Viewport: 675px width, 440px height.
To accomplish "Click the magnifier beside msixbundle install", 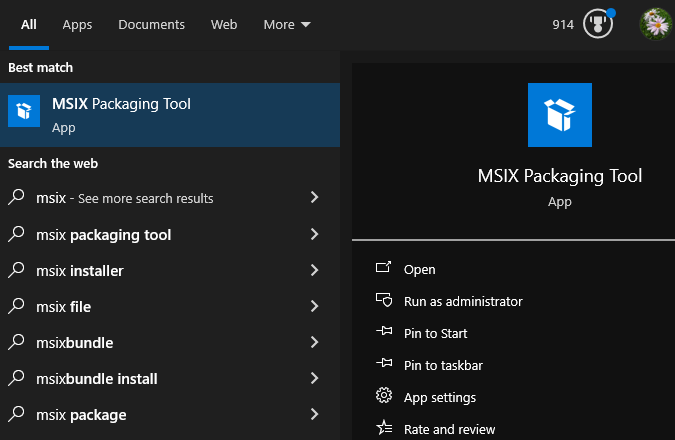I will tap(16, 378).
